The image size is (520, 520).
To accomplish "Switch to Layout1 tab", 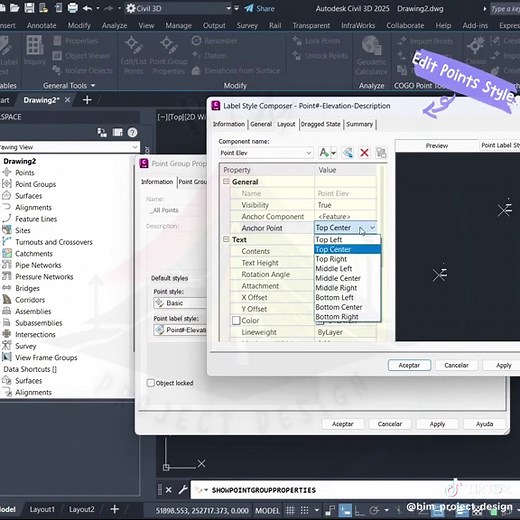I will pos(42,509).
